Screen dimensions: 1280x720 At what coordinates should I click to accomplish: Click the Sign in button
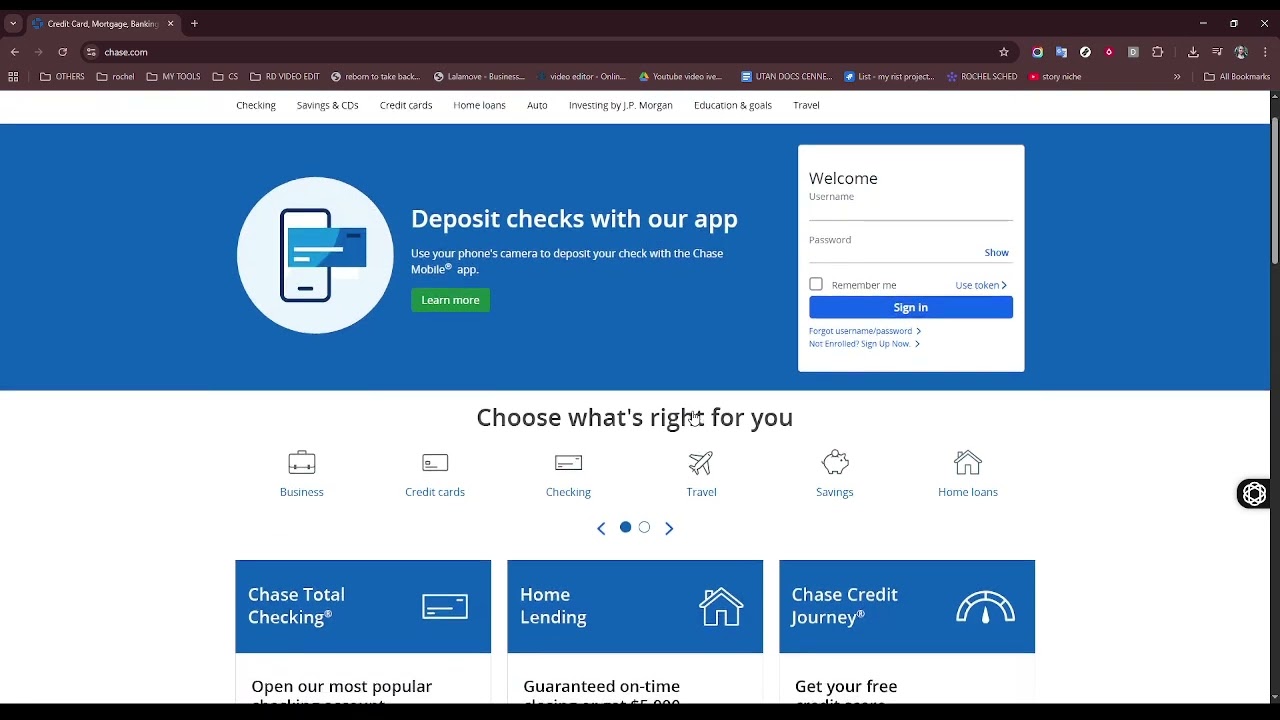point(911,307)
